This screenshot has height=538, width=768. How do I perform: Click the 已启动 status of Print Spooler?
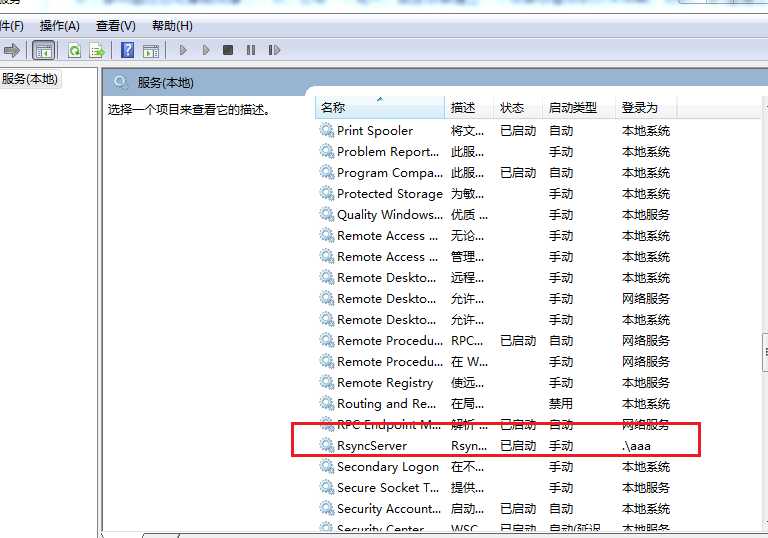click(x=518, y=131)
